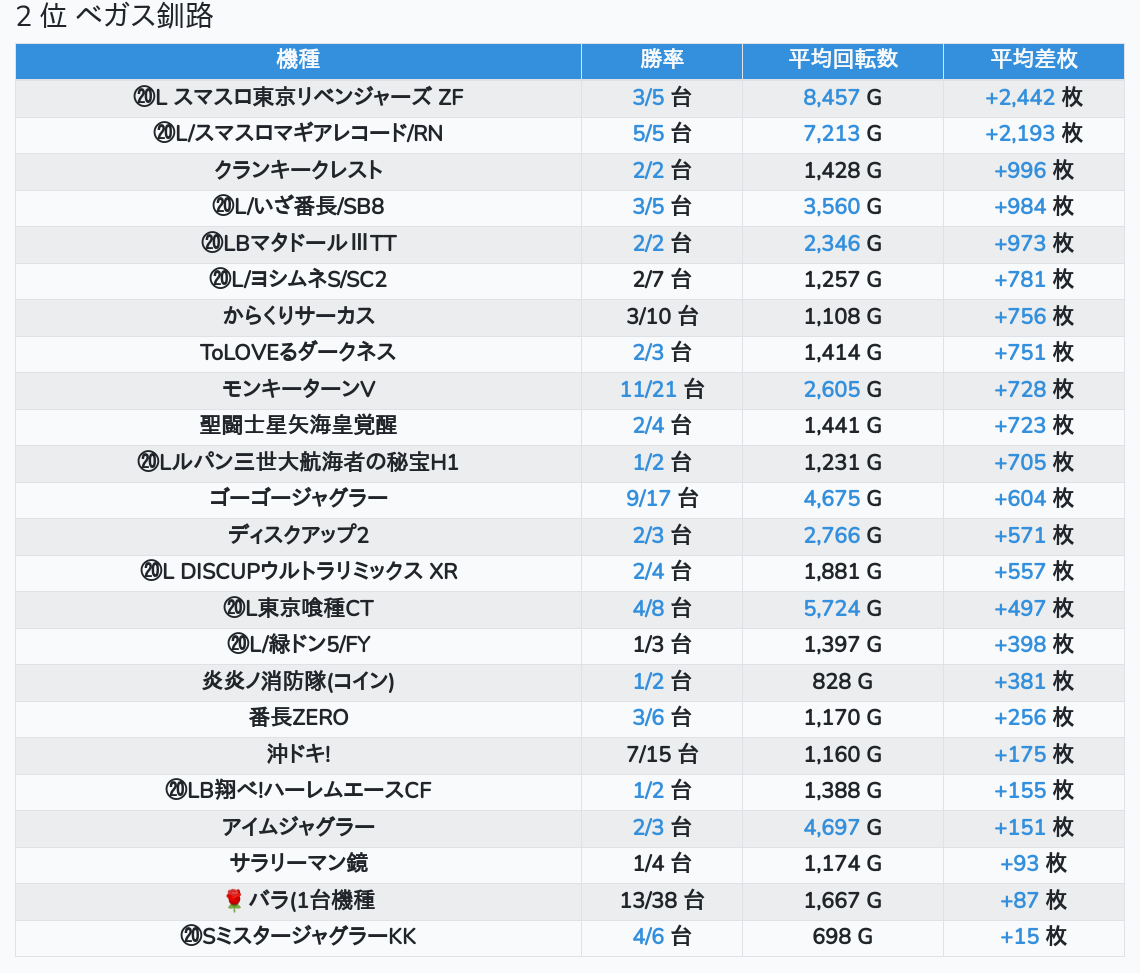Click average difference +604 枚
This screenshot has width=1140, height=973.
[1034, 499]
